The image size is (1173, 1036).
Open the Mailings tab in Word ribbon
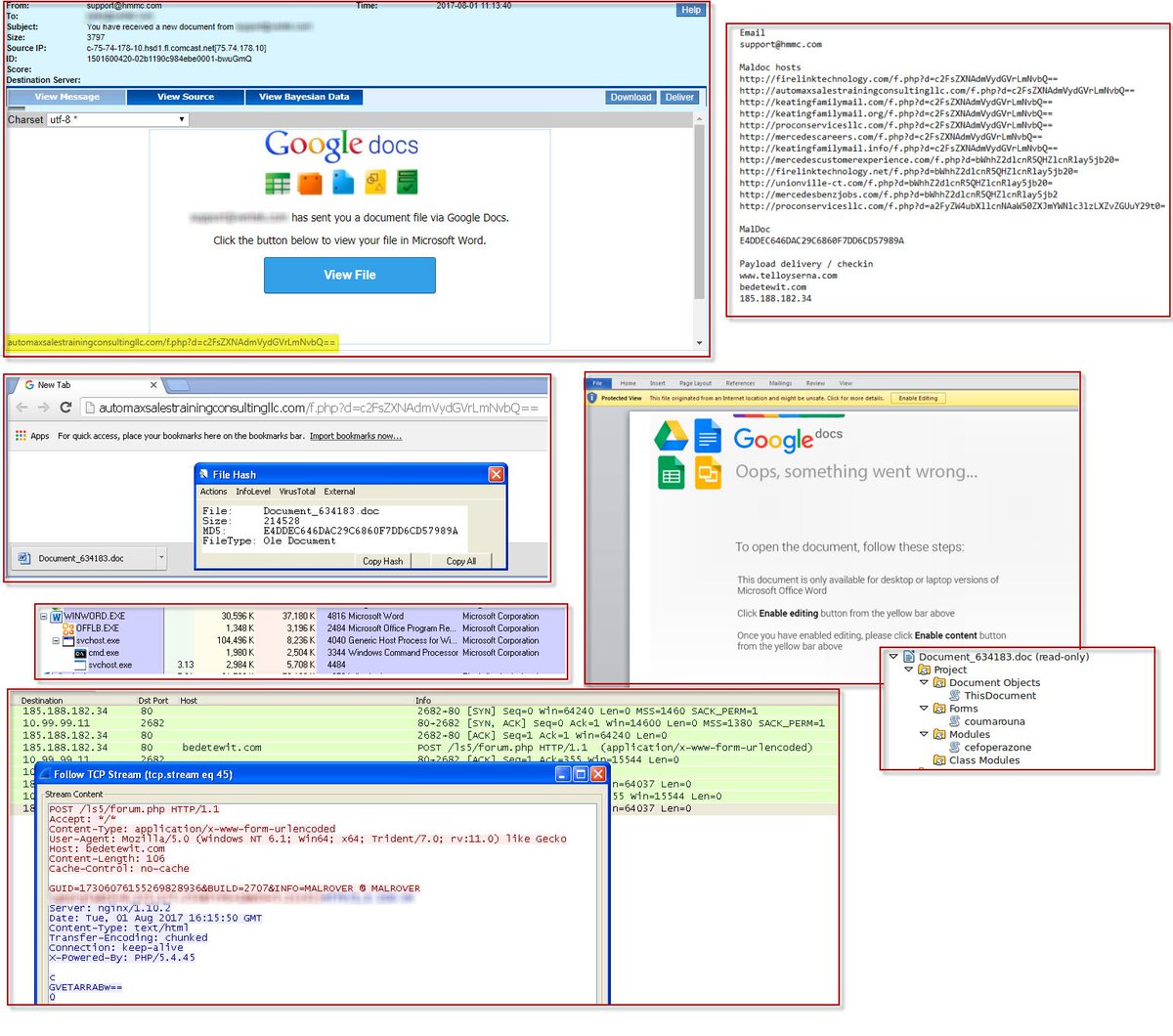click(781, 383)
